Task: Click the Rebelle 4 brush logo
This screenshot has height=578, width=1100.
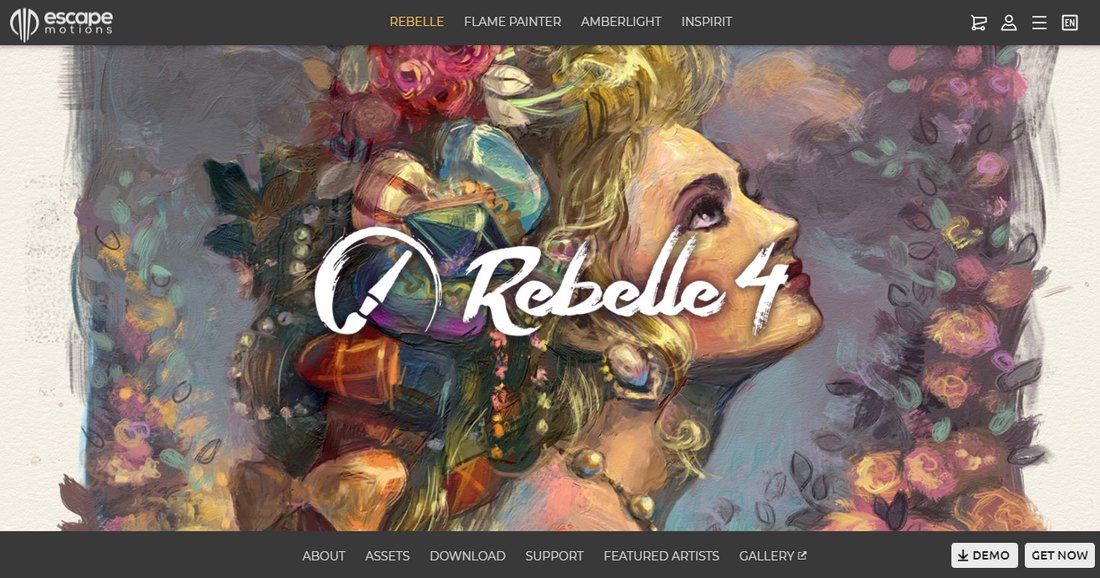Action: click(x=377, y=280)
